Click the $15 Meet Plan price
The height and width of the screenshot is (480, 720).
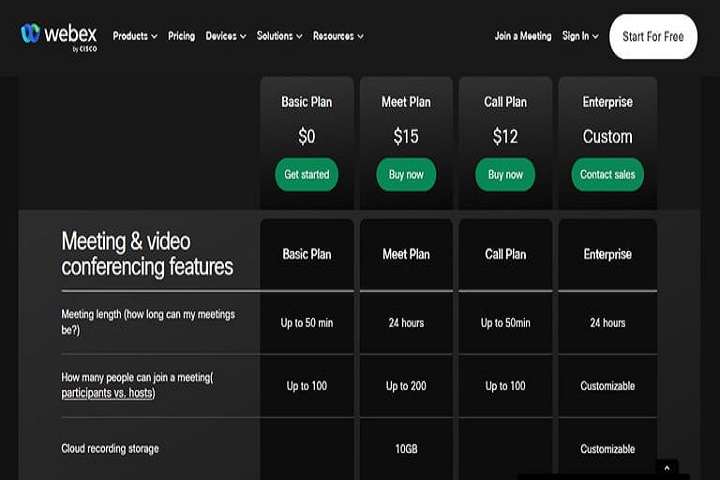click(x=406, y=136)
